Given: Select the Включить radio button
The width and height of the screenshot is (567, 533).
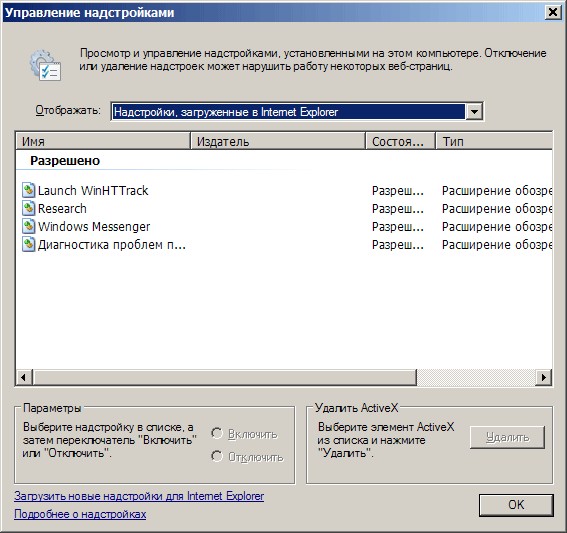Looking at the screenshot, I should tap(217, 433).
